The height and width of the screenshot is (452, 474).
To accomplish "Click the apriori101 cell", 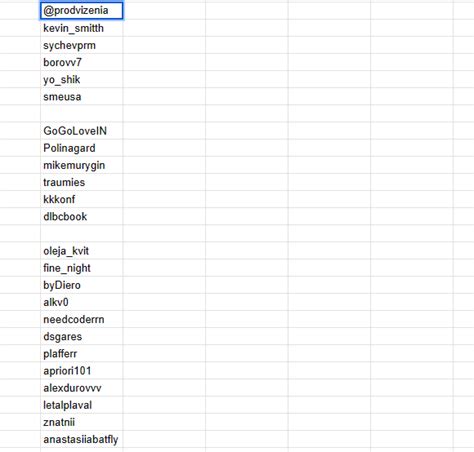I will click(82, 371).
